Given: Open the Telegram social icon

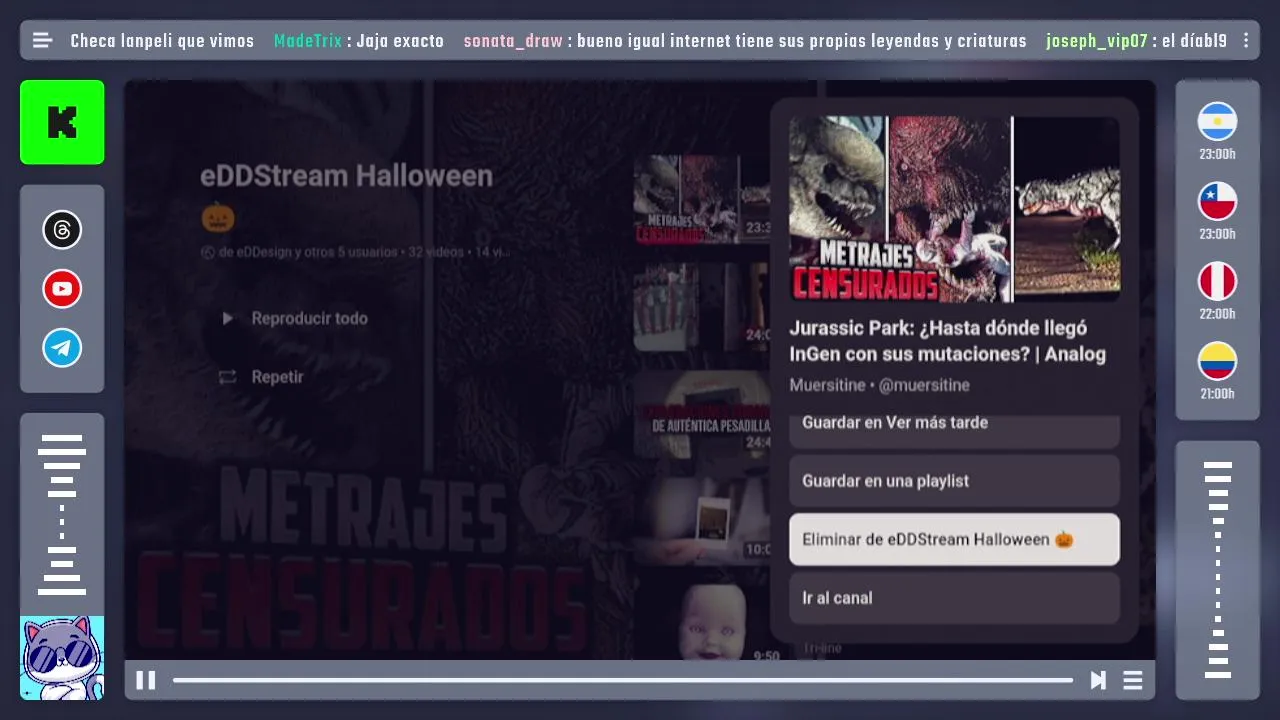Looking at the screenshot, I should pos(62,348).
